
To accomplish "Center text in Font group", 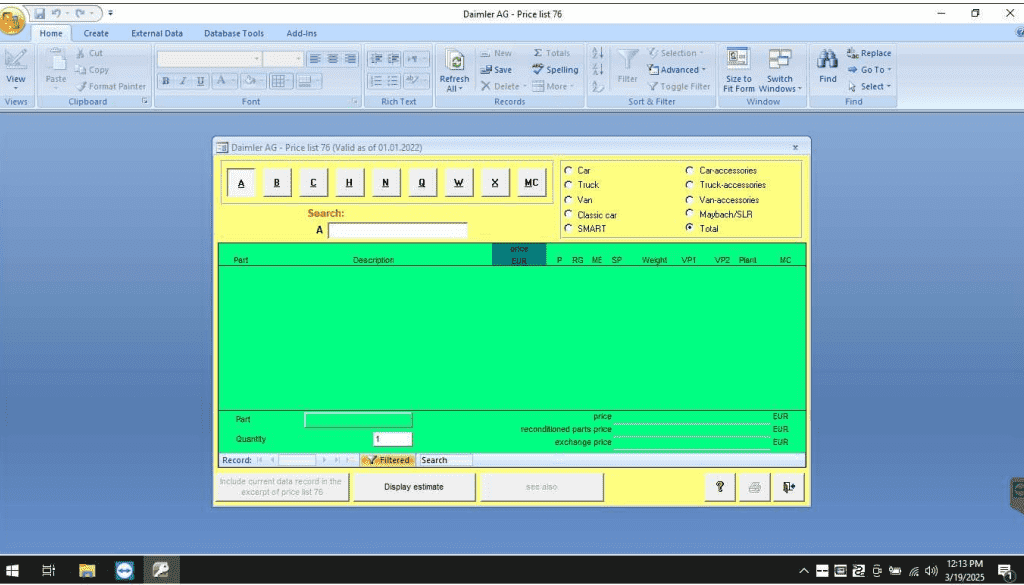I will (332, 59).
